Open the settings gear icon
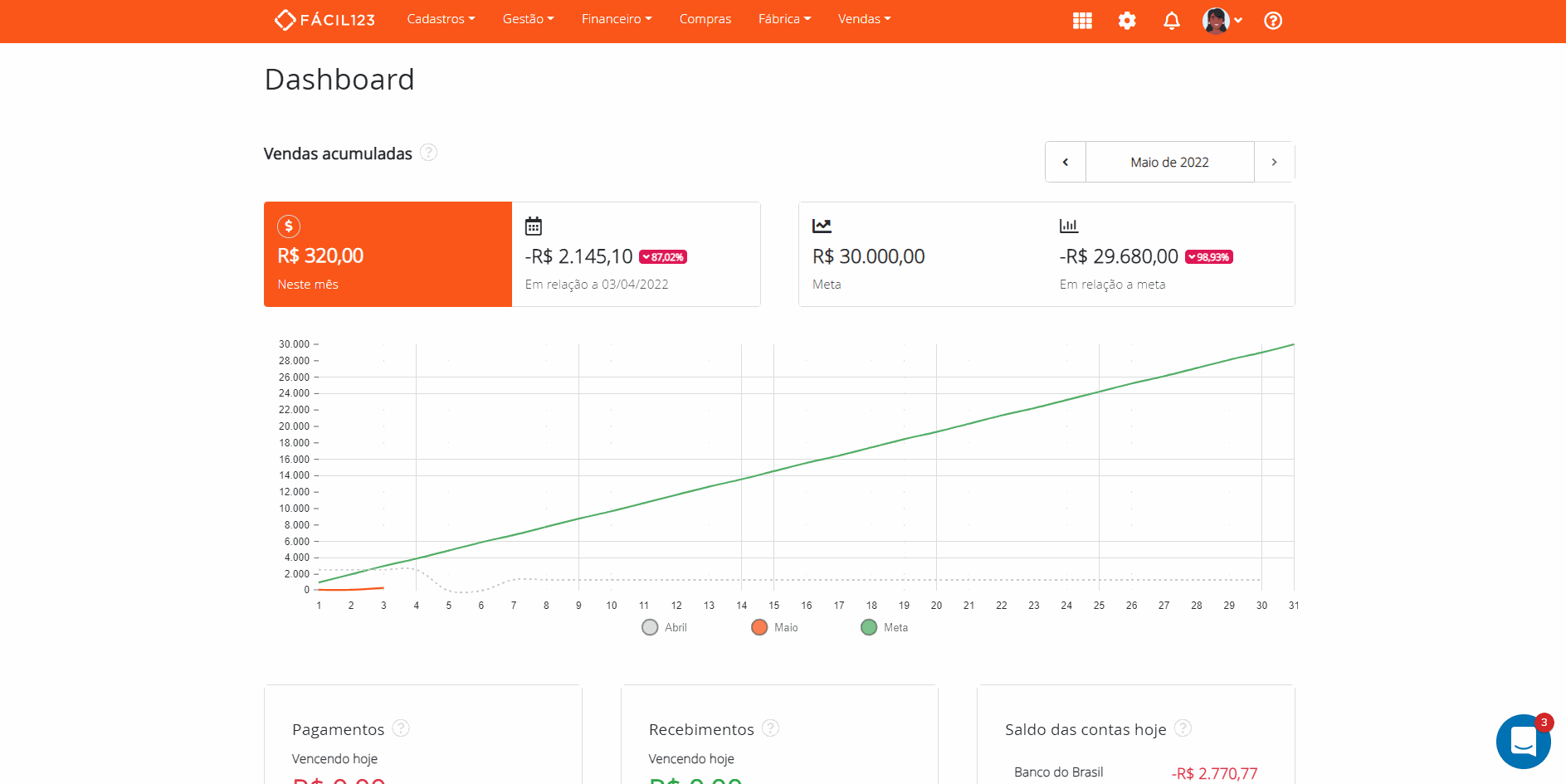 coord(1127,21)
